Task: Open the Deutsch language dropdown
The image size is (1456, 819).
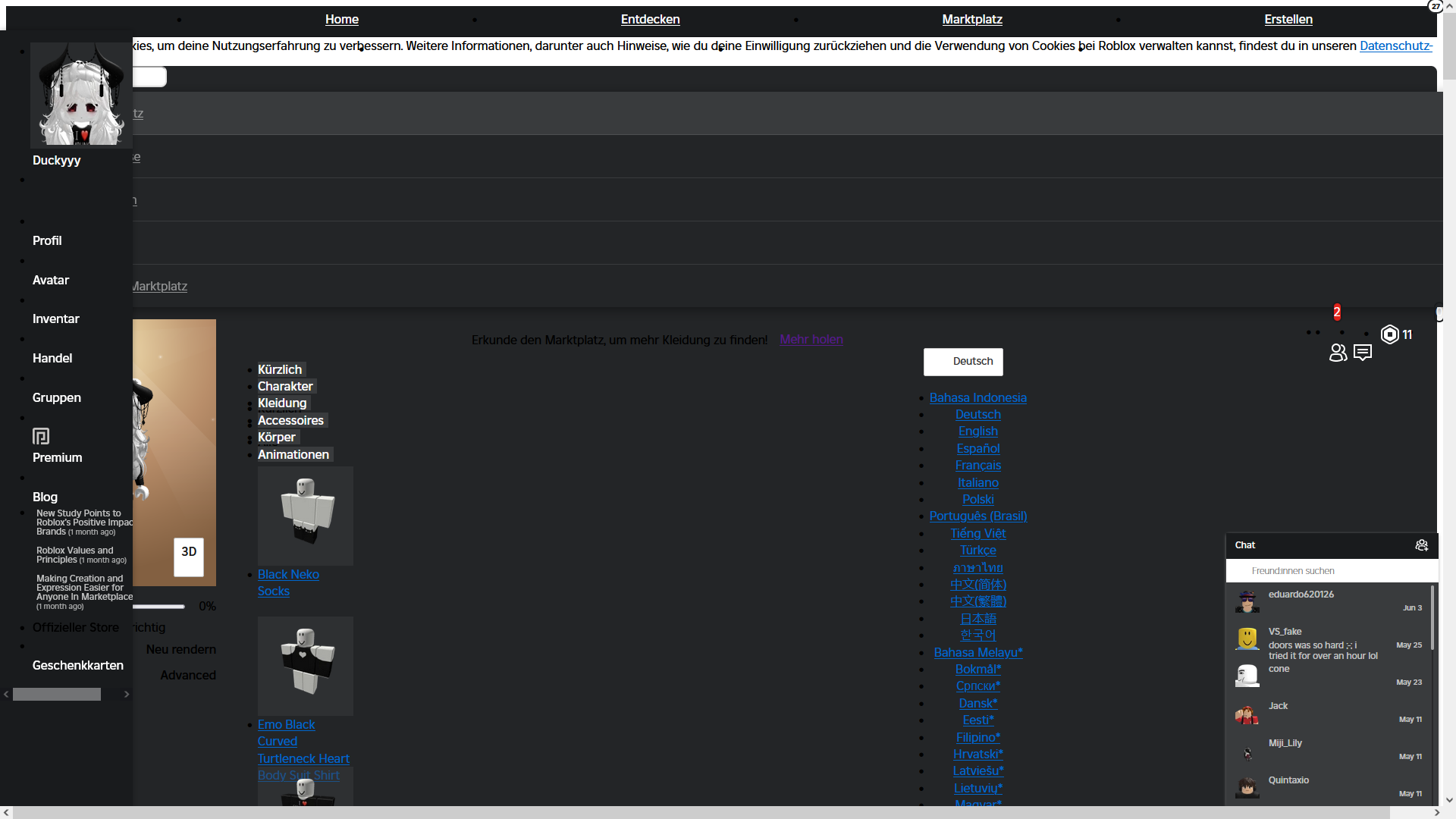Action: tap(963, 362)
